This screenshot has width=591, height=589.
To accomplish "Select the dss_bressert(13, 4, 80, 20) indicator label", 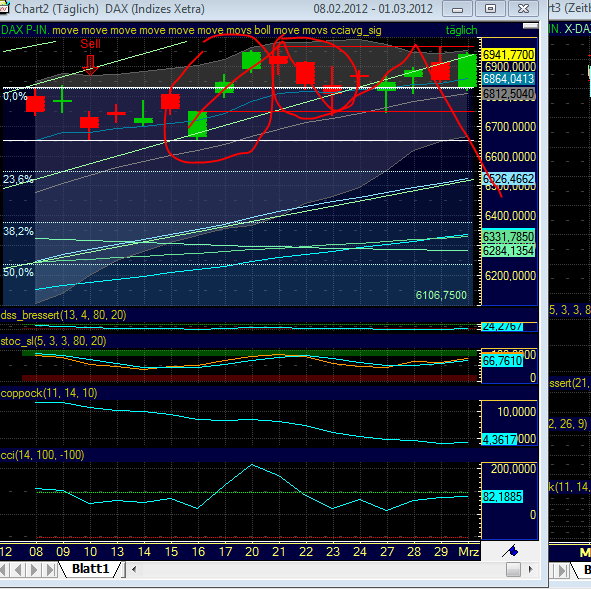I will pos(63,315).
